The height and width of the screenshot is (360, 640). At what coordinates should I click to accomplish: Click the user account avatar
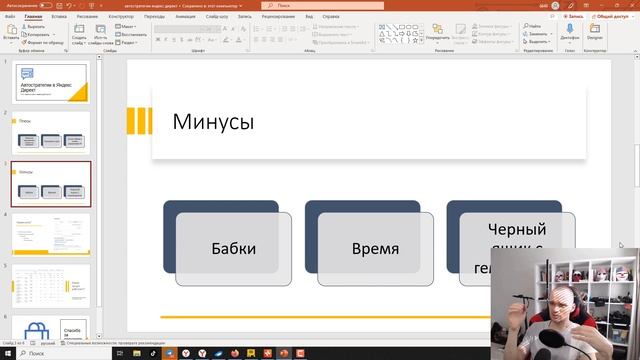click(555, 6)
